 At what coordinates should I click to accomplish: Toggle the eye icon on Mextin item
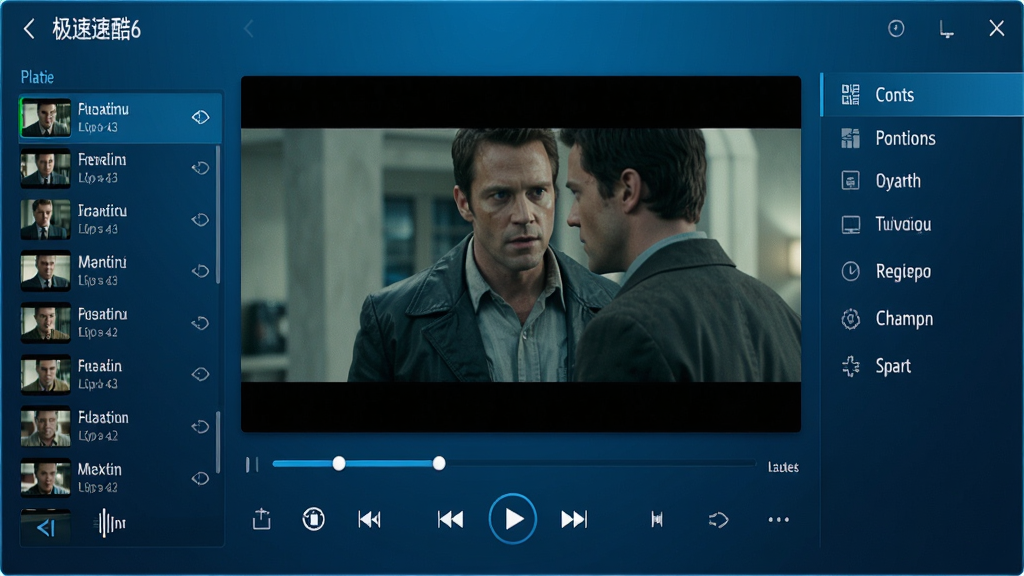click(200, 479)
